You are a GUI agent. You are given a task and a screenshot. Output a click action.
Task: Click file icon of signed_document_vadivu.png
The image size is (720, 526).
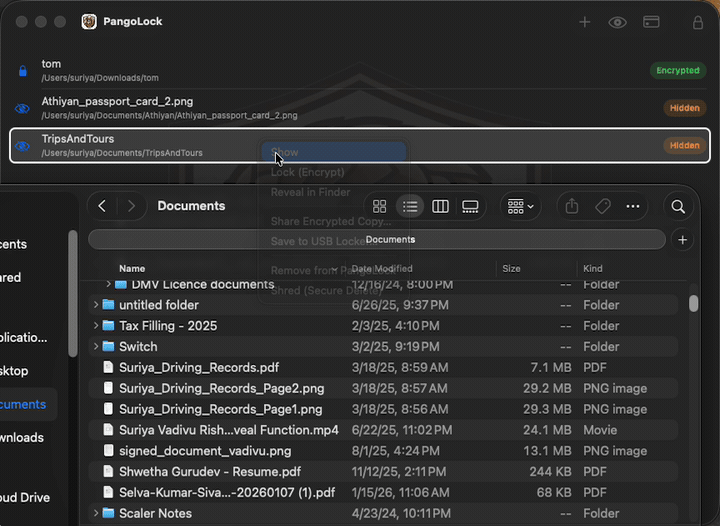pyautogui.click(x=108, y=450)
